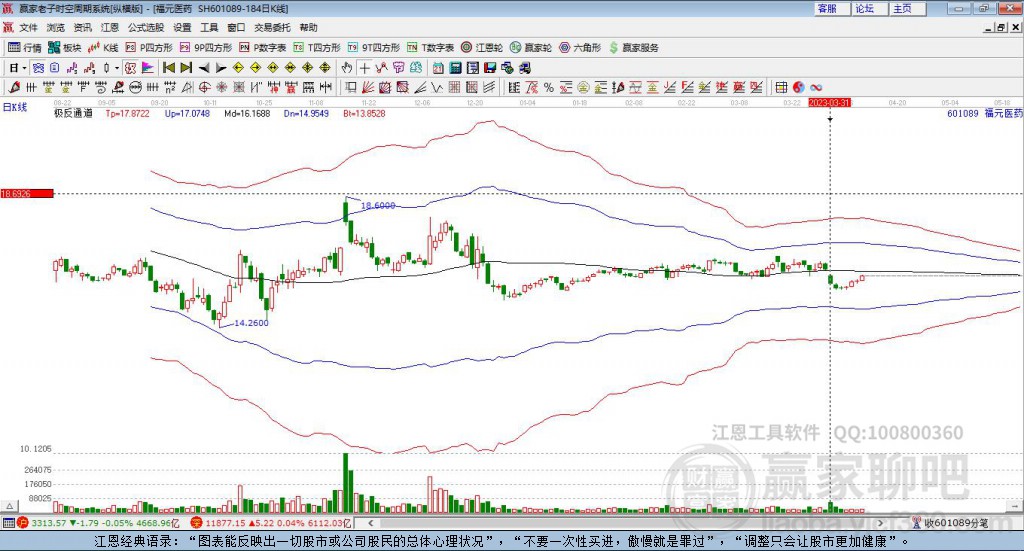Click black right arrow scroll icon
This screenshot has width=1024, height=551.
pos(221,68)
